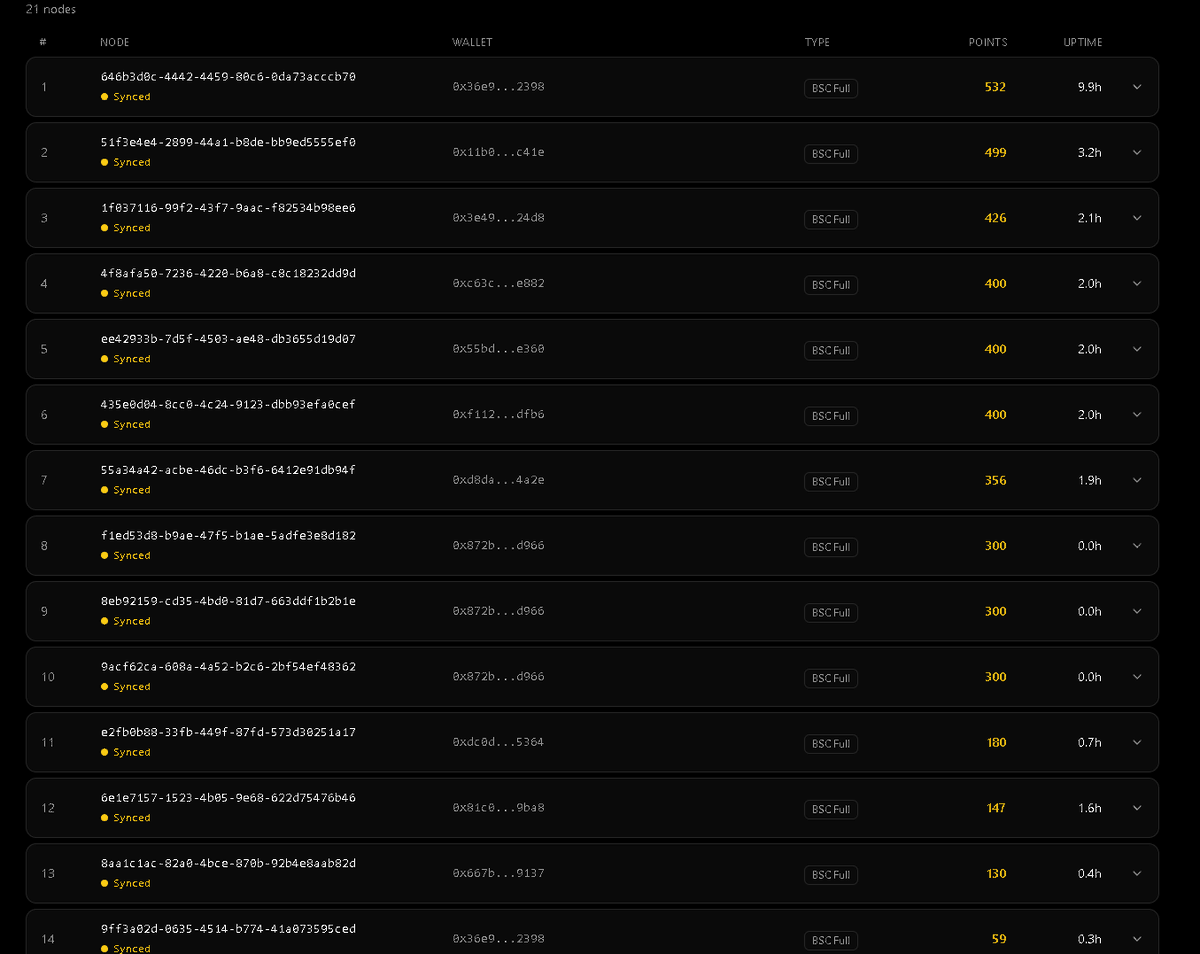1200x954 pixels.
Task: Click node ID 51f3e4e4-2899-44a1-b8de-bb9ed5555ef0
Action: [228, 142]
